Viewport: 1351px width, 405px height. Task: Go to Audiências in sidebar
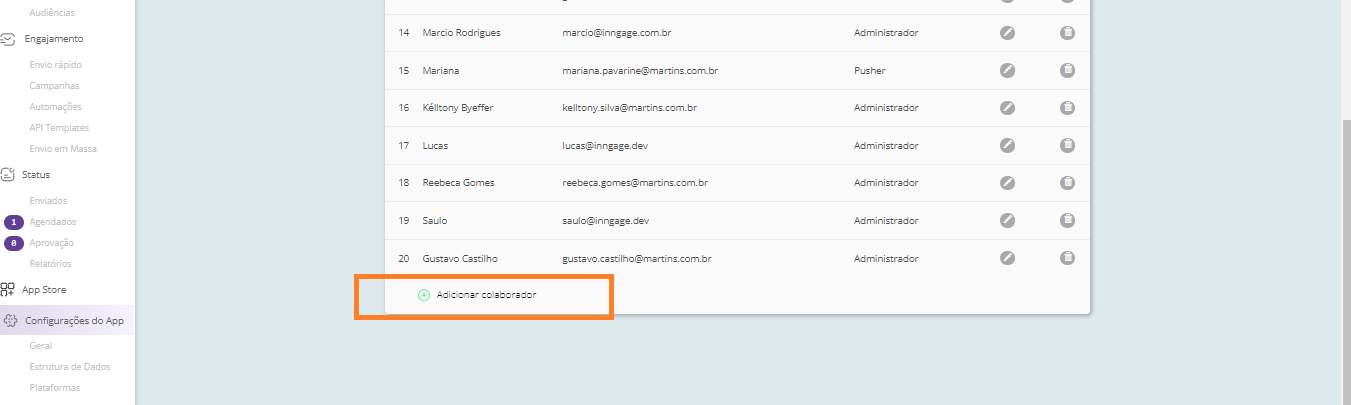[x=52, y=12]
